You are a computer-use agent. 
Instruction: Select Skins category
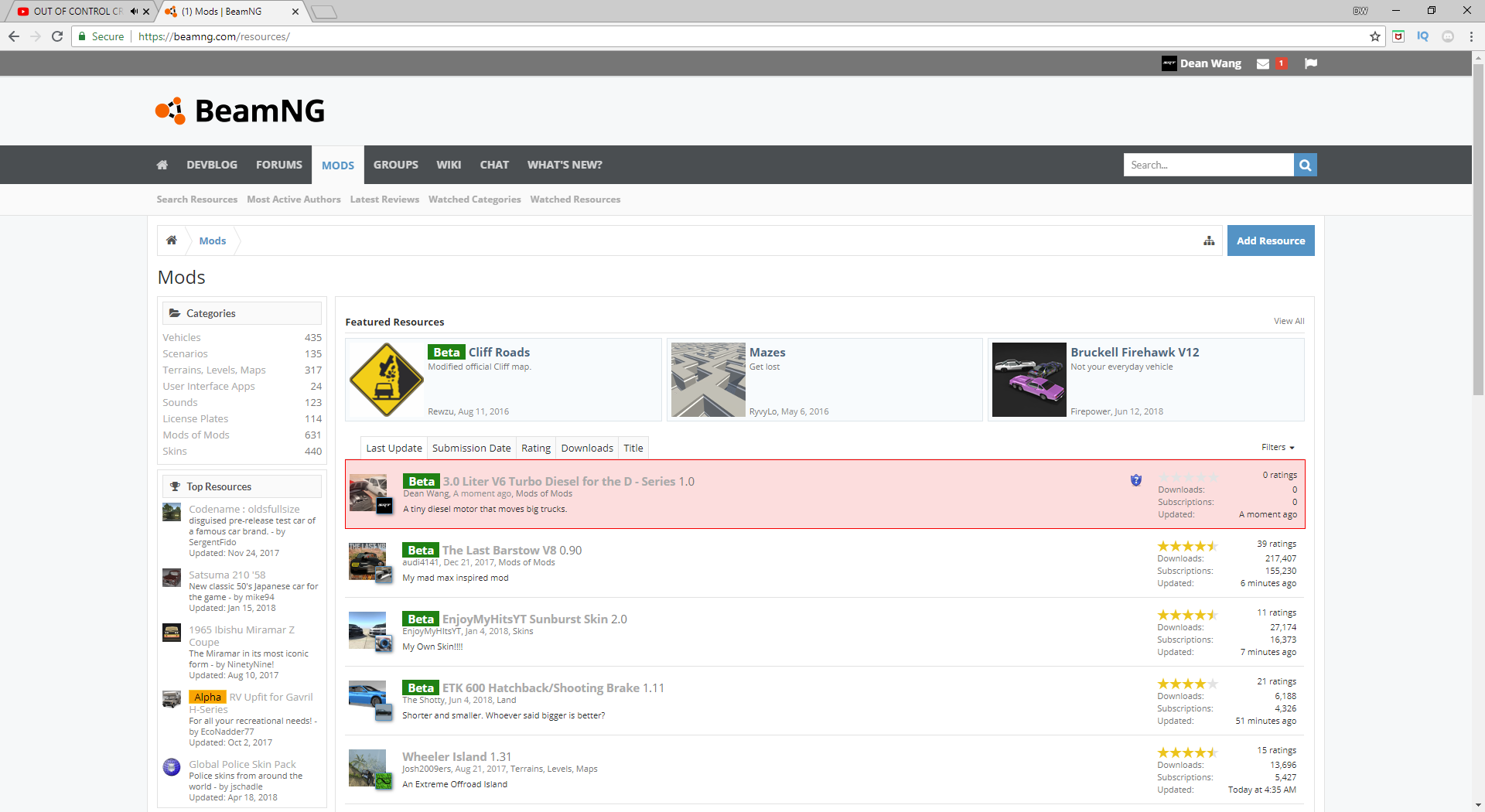pyautogui.click(x=175, y=451)
